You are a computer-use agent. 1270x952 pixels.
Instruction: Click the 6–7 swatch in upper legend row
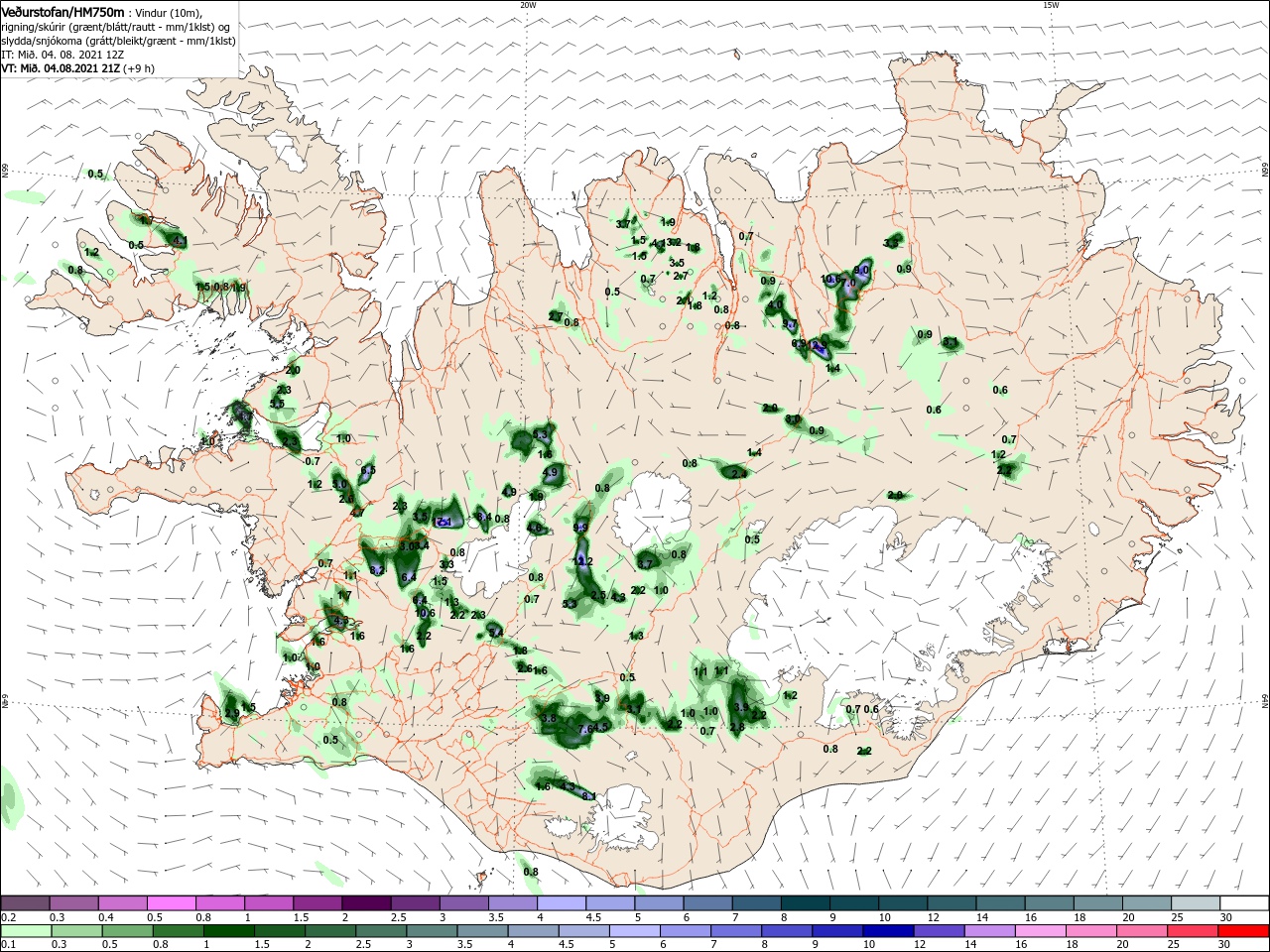pos(706,902)
